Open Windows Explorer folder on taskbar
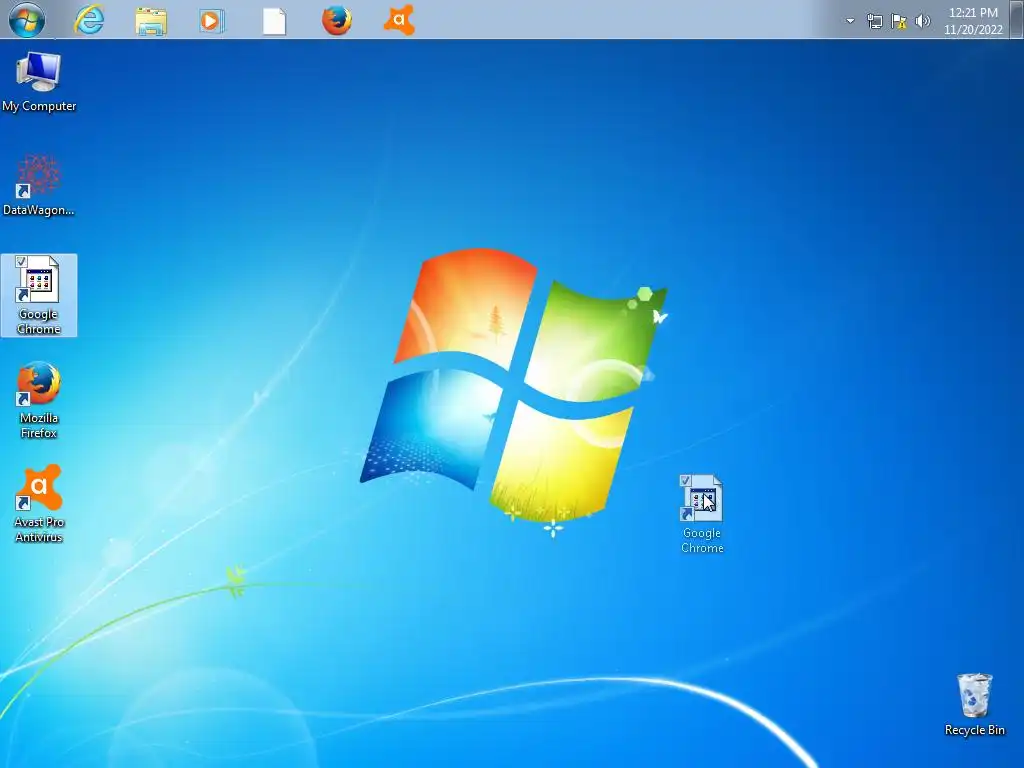Image resolution: width=1024 pixels, height=768 pixels. click(151, 20)
